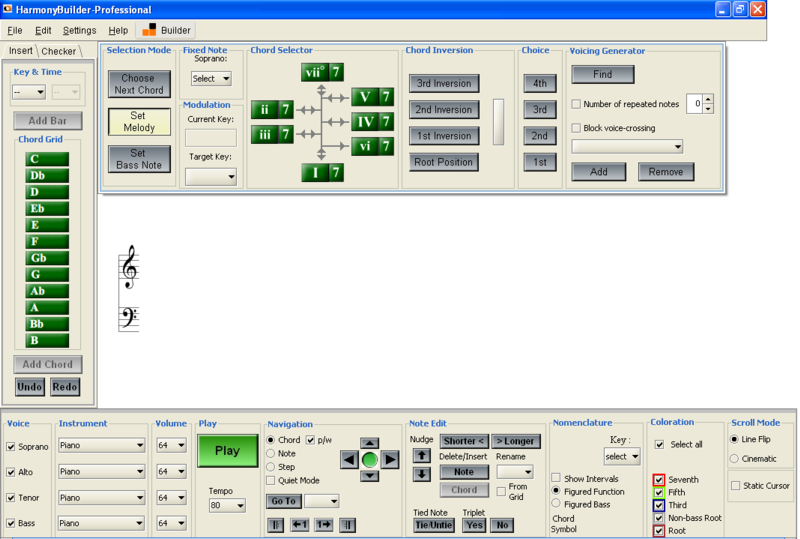
Task: Enable Number of repeated notes
Action: click(576, 104)
